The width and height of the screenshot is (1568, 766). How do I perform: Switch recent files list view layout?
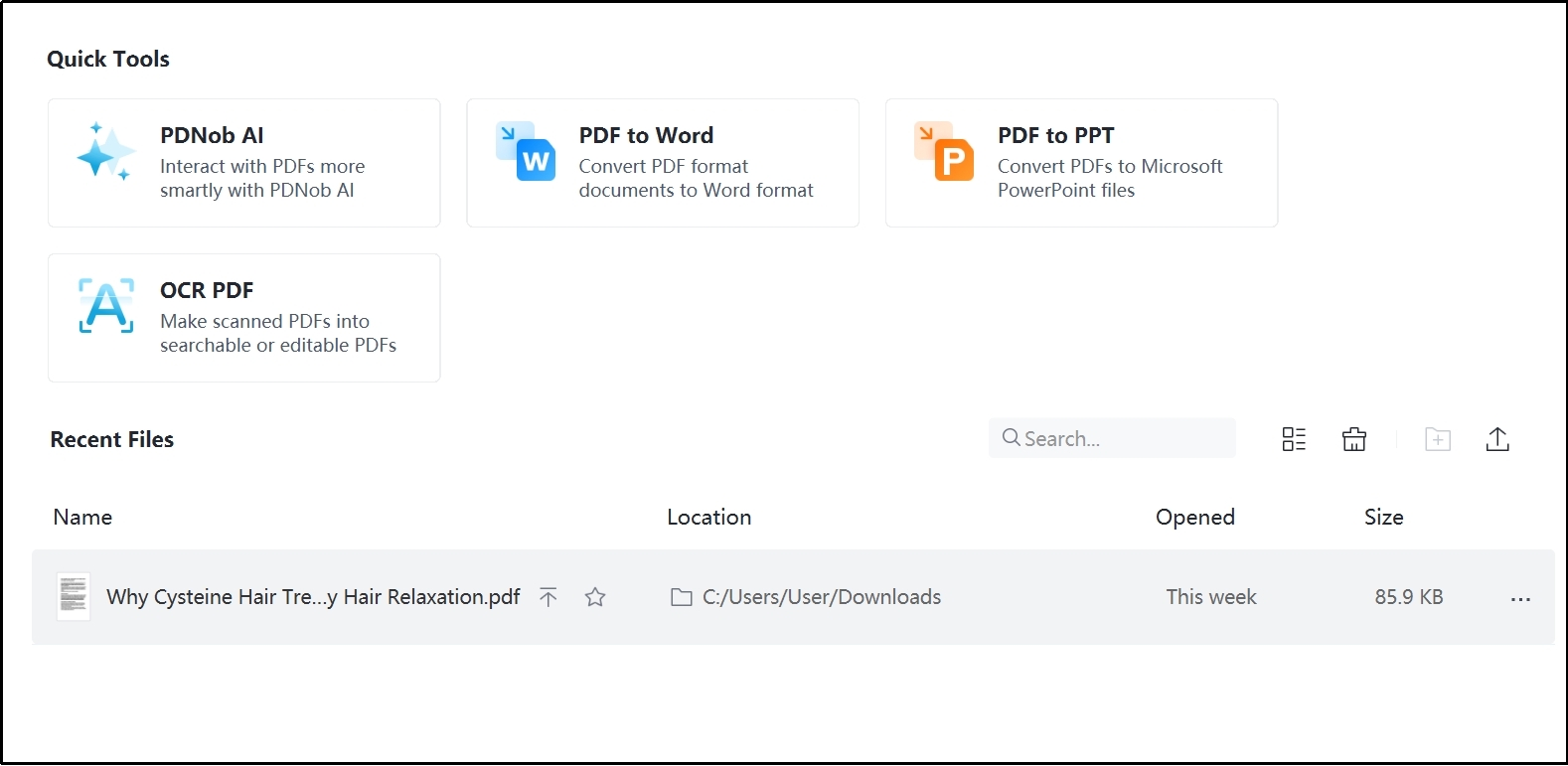(1294, 439)
